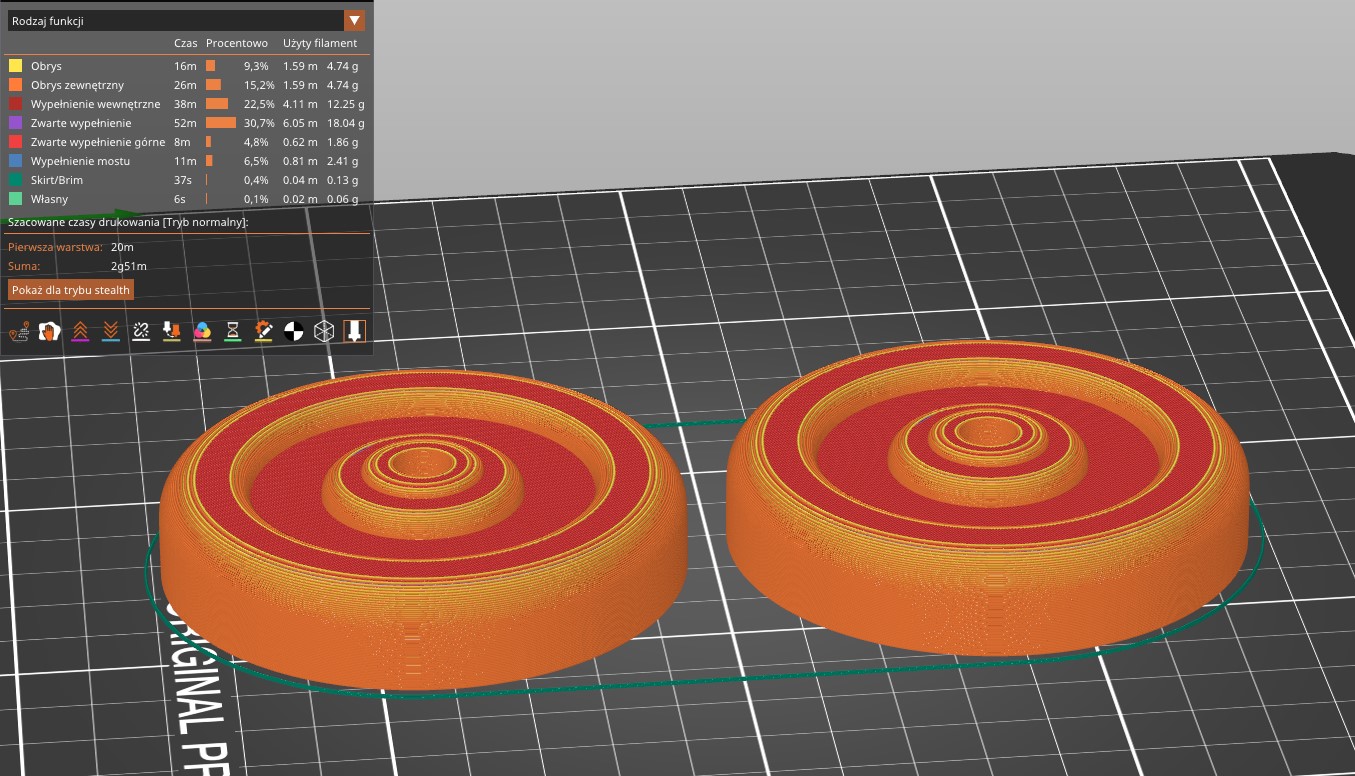Toggle wipe moves with the hand icon
Image resolution: width=1355 pixels, height=776 pixels.
click(x=49, y=331)
